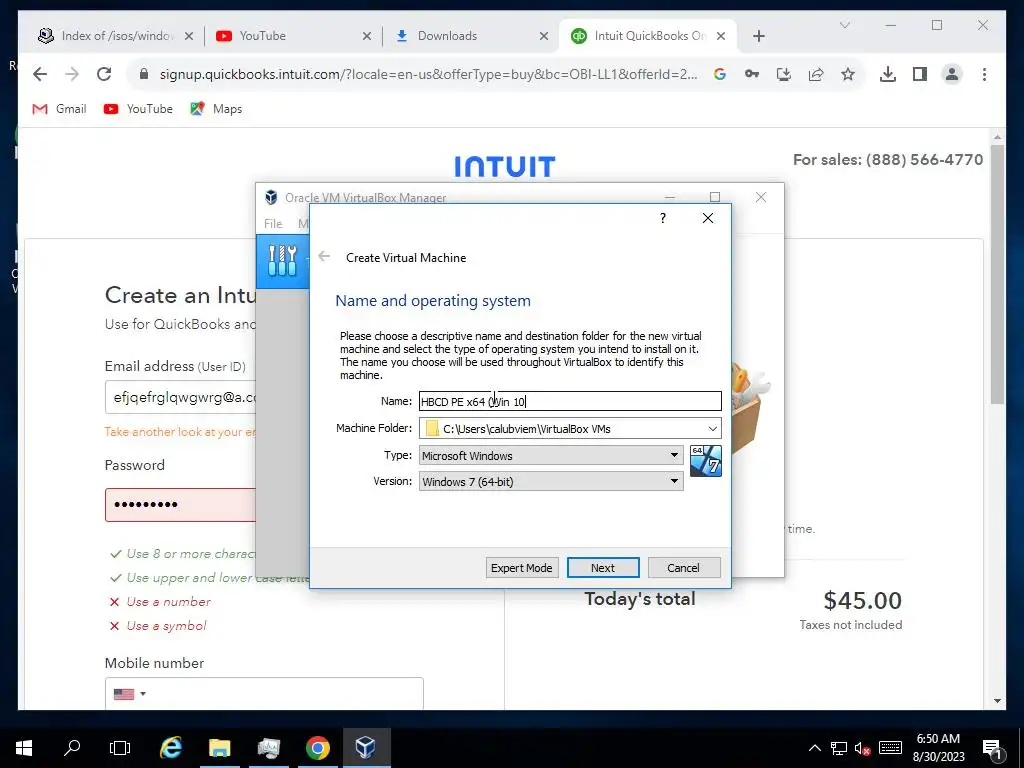1024x768 pixels.
Task: Toggle Chrome side panel
Action: [x=920, y=74]
